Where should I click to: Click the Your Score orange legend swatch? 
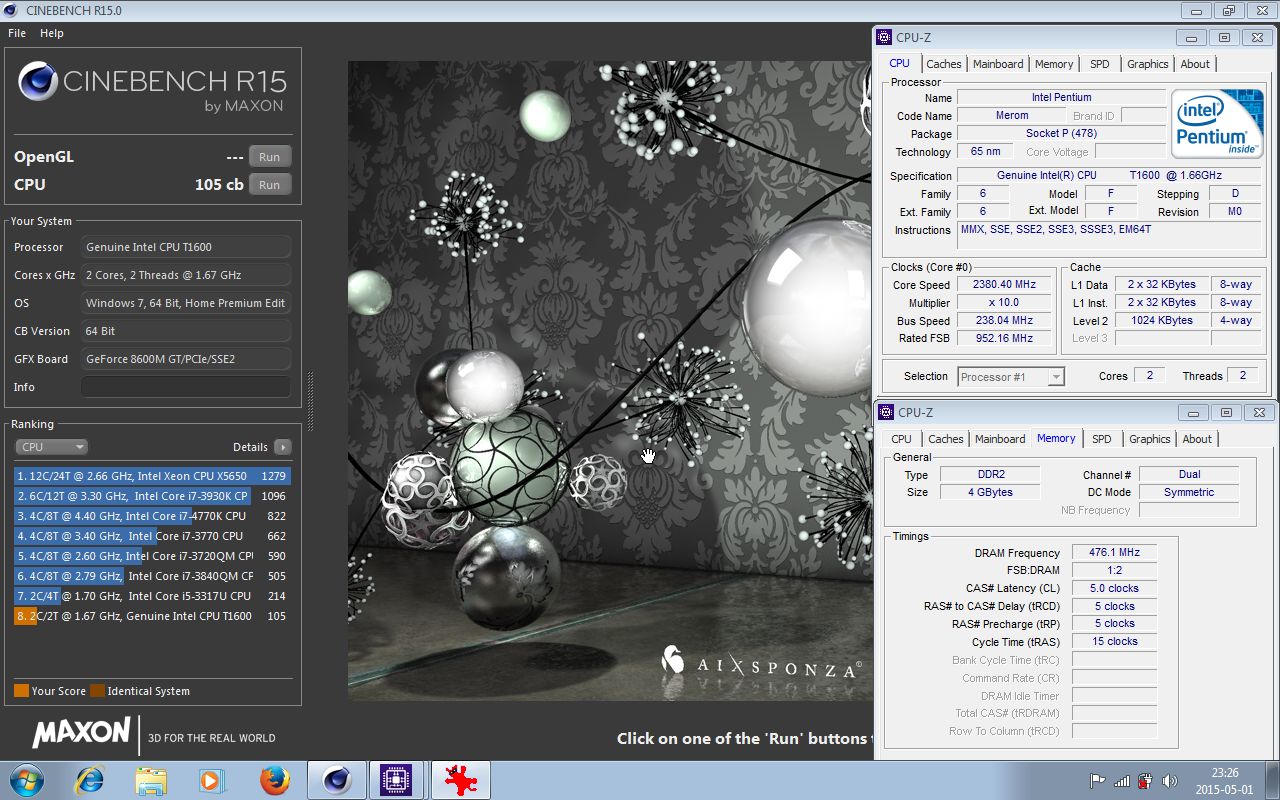coord(21,691)
